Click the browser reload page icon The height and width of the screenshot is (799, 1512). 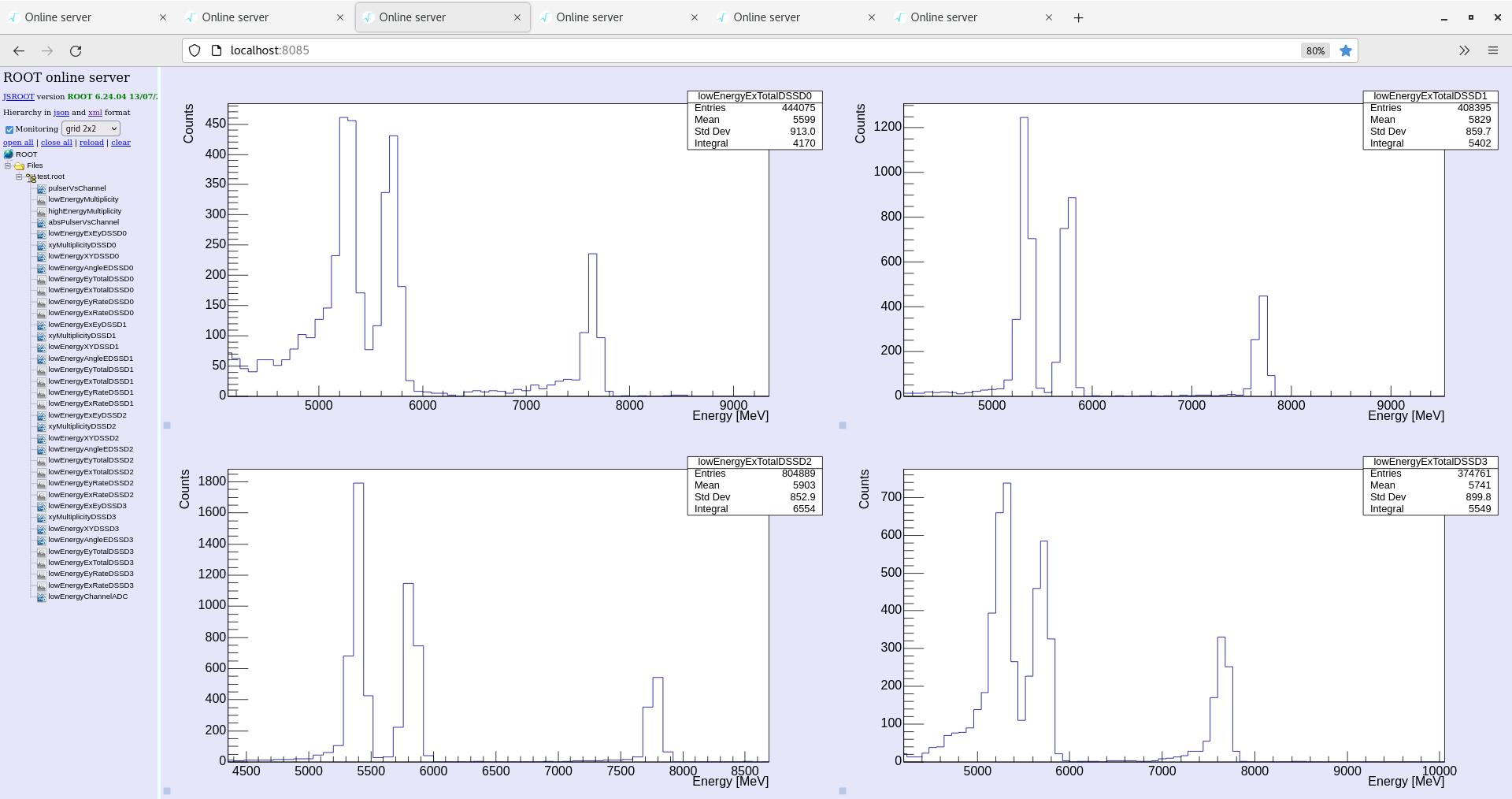coord(76,51)
